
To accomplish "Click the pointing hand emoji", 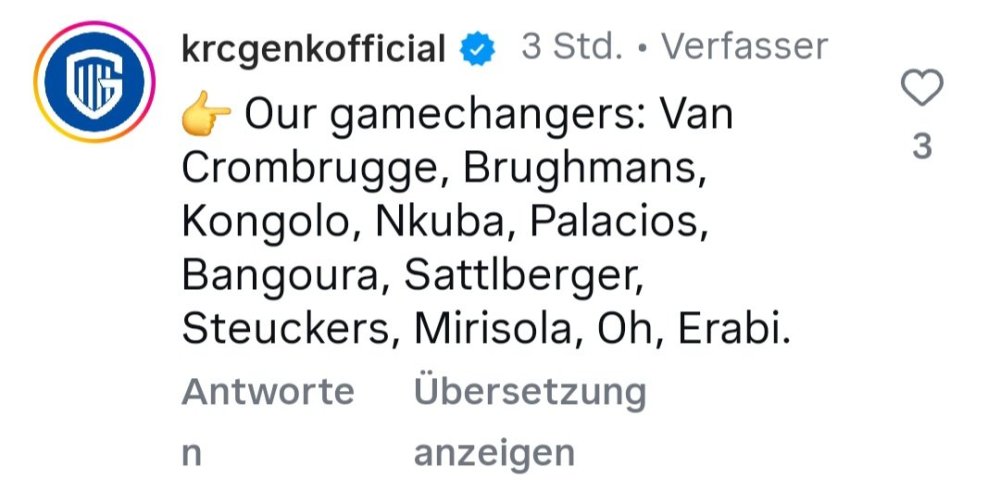I will [x=205, y=117].
